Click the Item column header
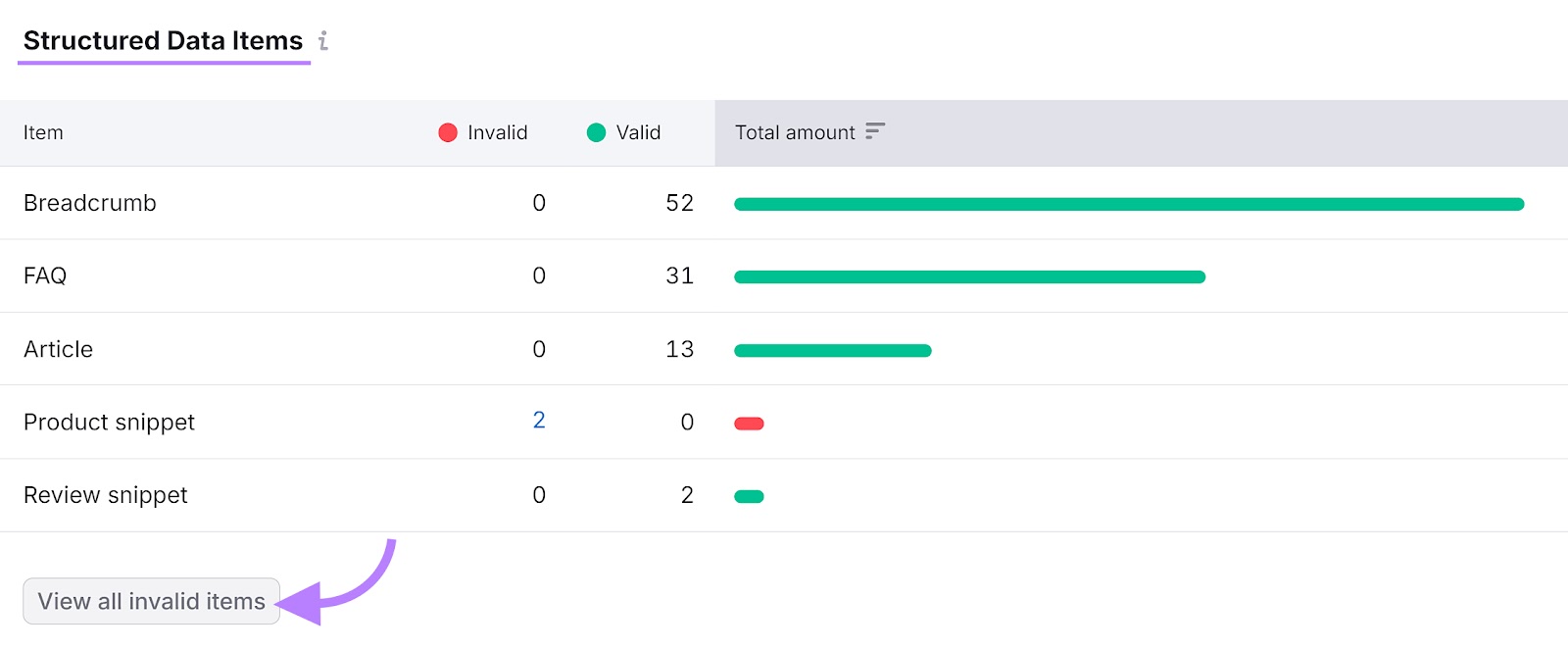The image size is (1568, 650). (x=43, y=132)
